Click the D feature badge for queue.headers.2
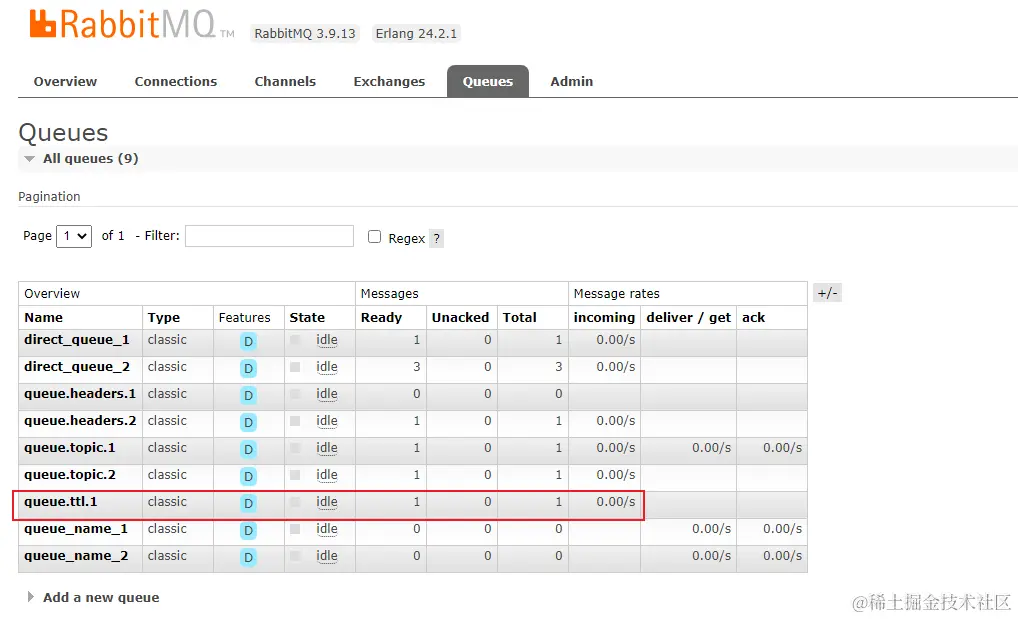 (248, 423)
